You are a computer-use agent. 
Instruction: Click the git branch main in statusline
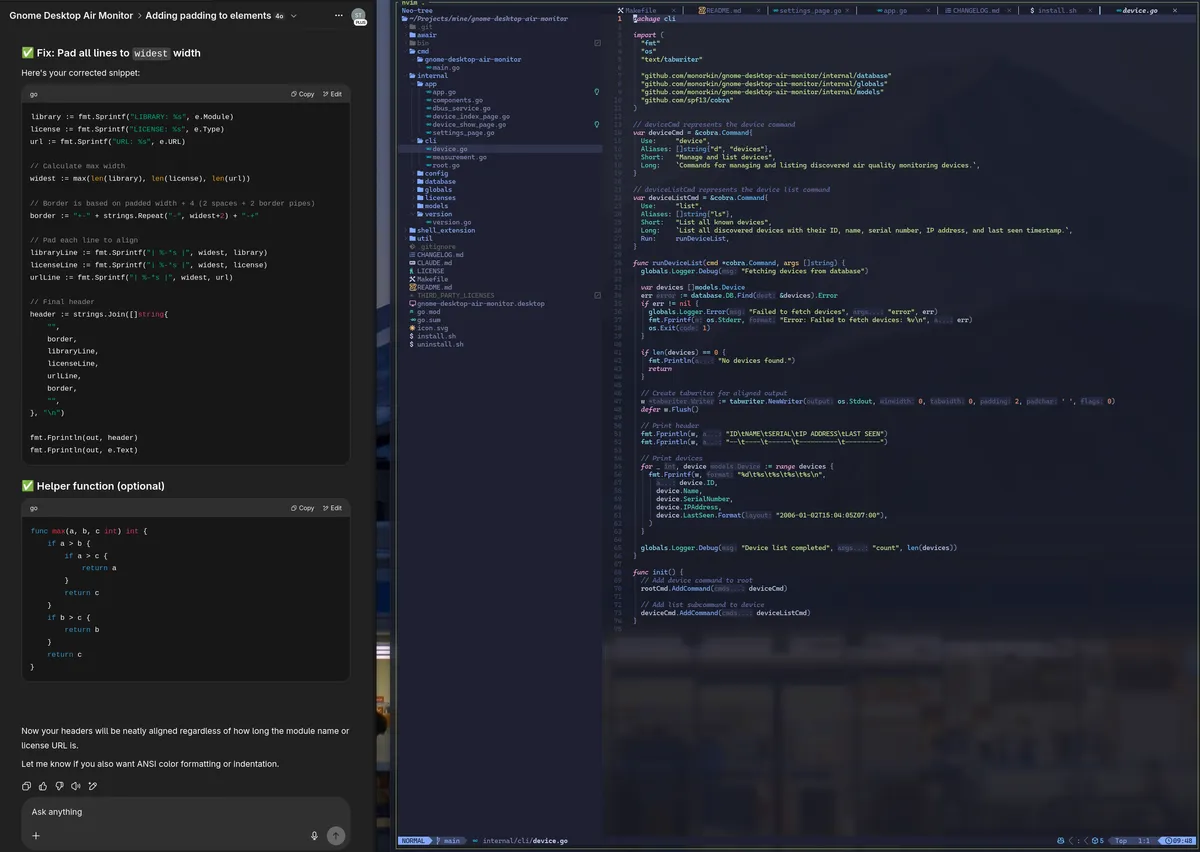tap(449, 841)
